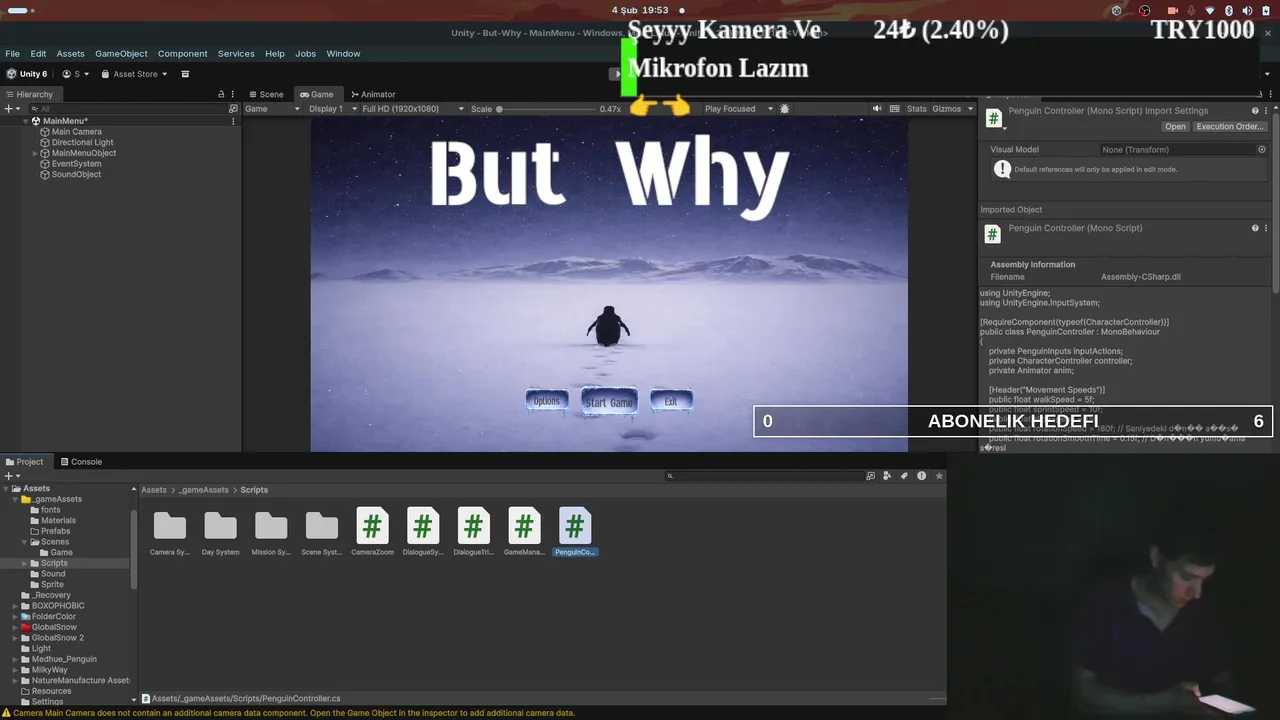
Task: Click the Project search field
Action: [x=763, y=476]
